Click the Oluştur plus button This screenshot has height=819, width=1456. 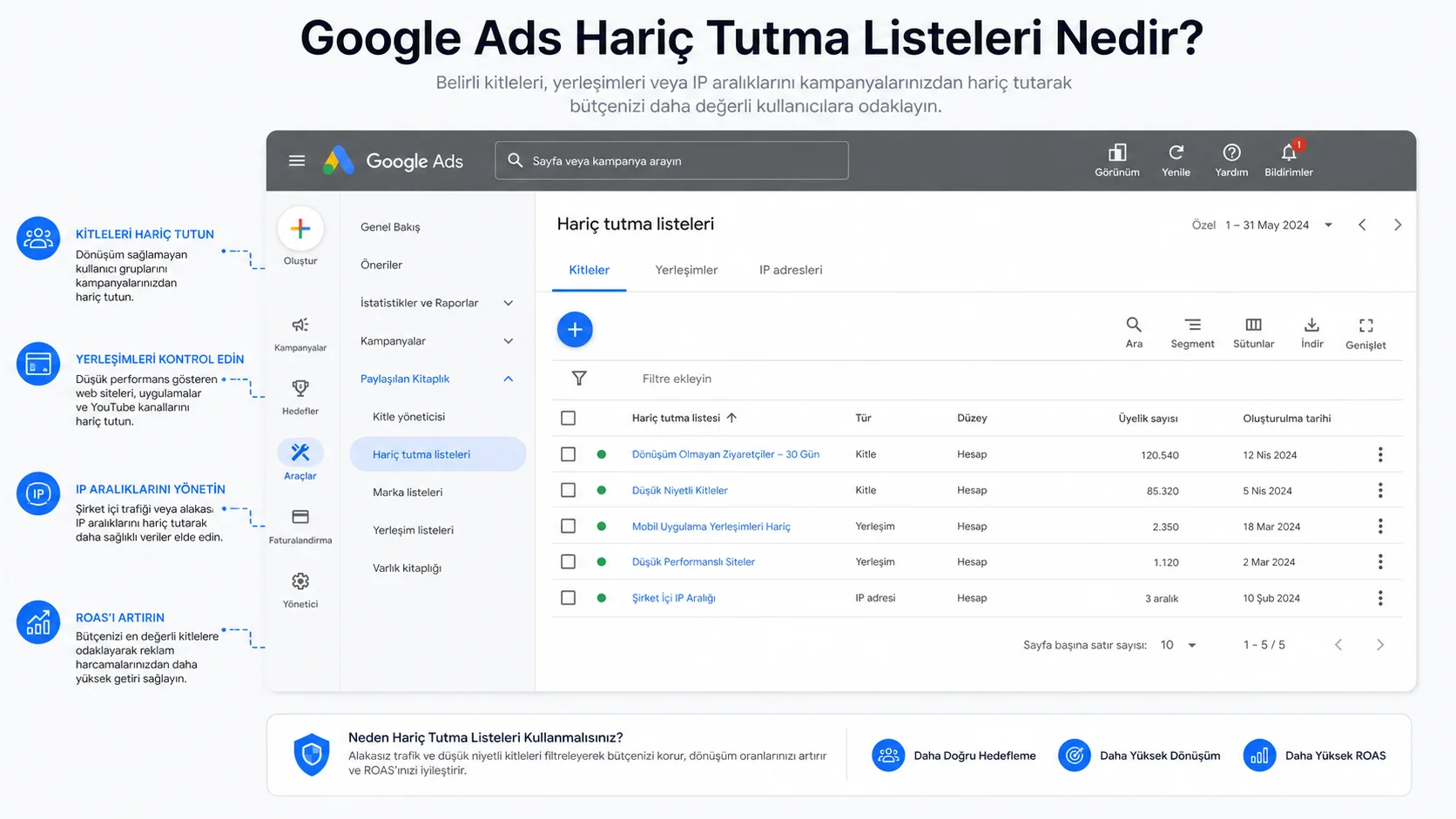[x=300, y=229]
